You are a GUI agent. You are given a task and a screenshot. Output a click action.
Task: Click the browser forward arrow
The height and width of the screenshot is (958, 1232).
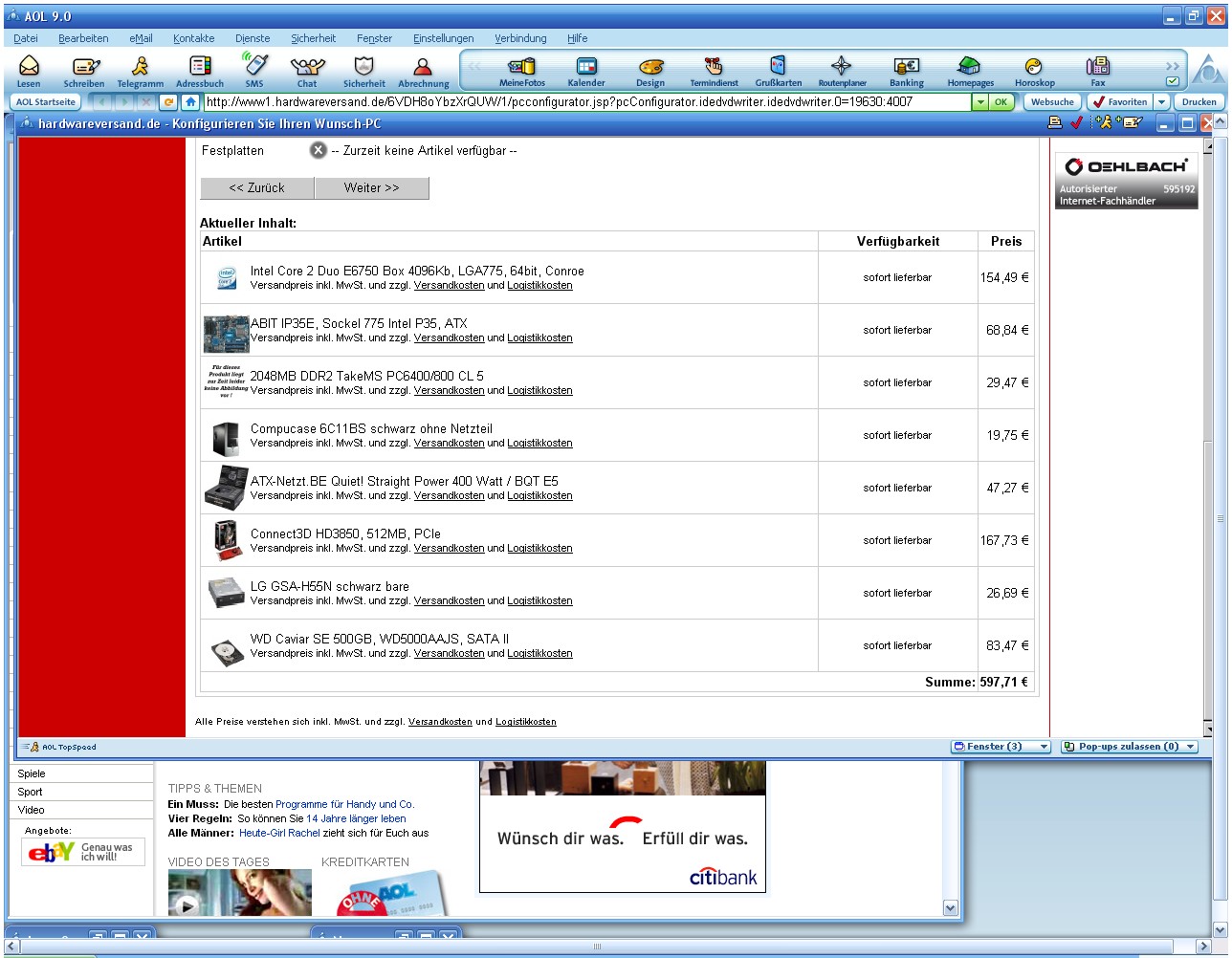(124, 101)
